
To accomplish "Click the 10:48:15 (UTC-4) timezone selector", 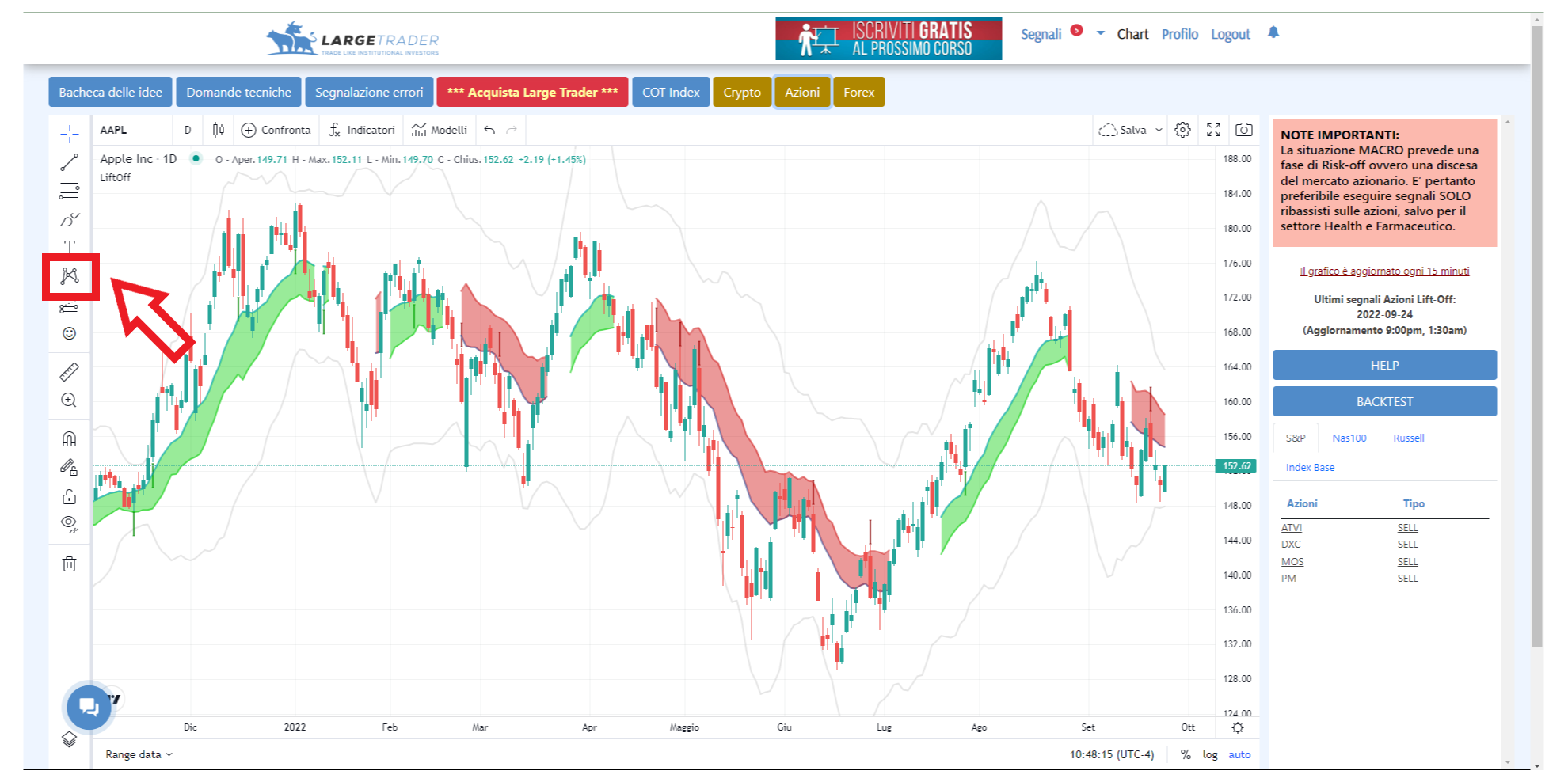I will tap(1112, 754).
